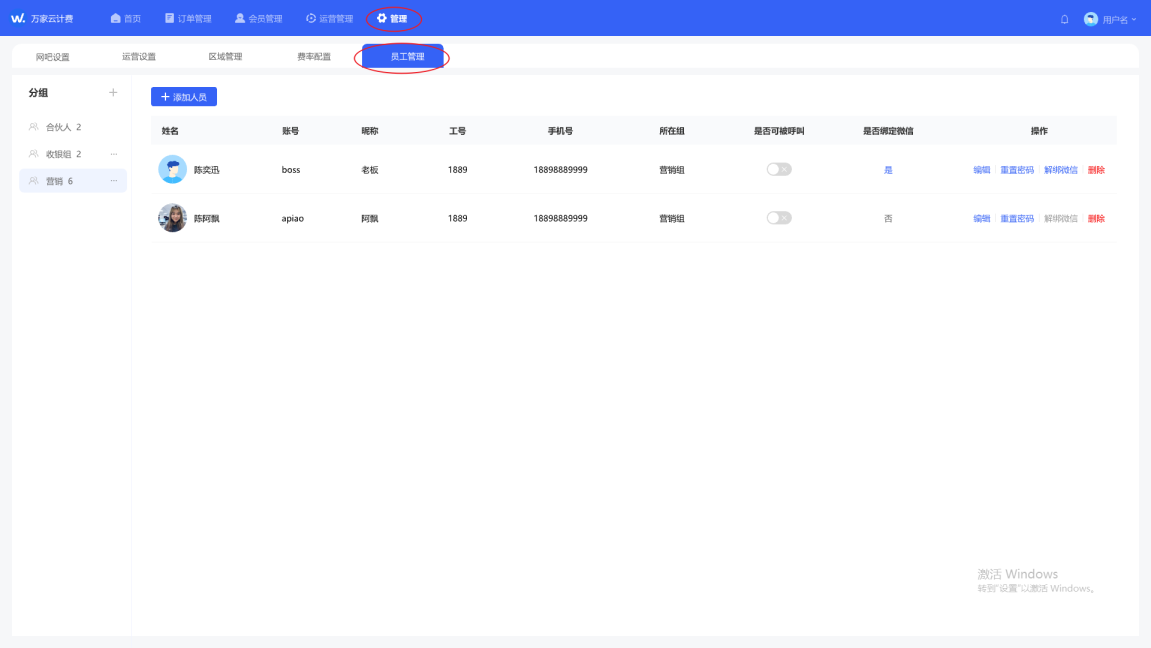Switch to the 网吧设置 tab
The height and width of the screenshot is (648, 1151).
[x=53, y=57]
